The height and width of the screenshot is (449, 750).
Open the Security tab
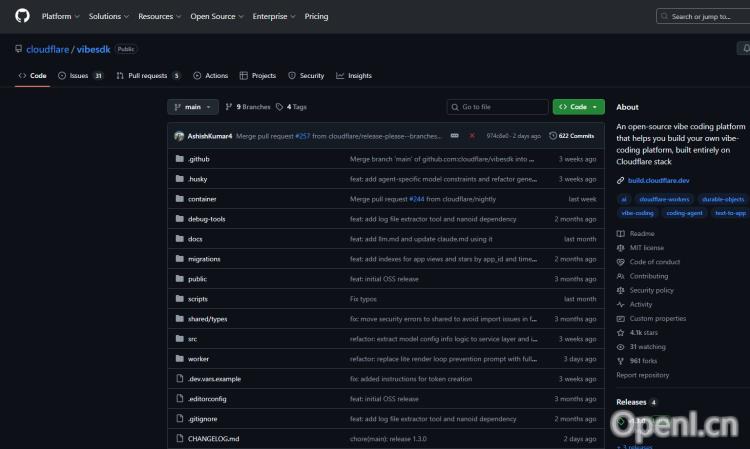[x=306, y=76]
